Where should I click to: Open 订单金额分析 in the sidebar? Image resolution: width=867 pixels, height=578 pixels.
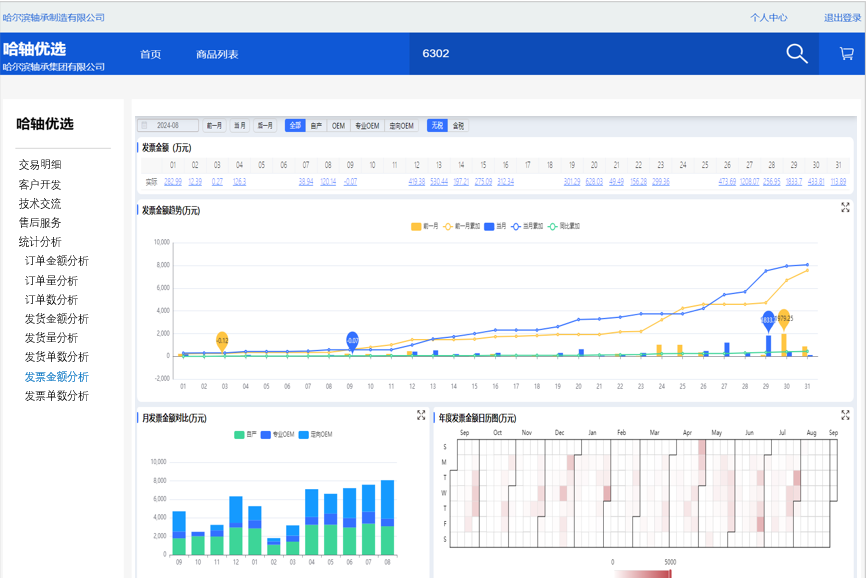pos(56,261)
